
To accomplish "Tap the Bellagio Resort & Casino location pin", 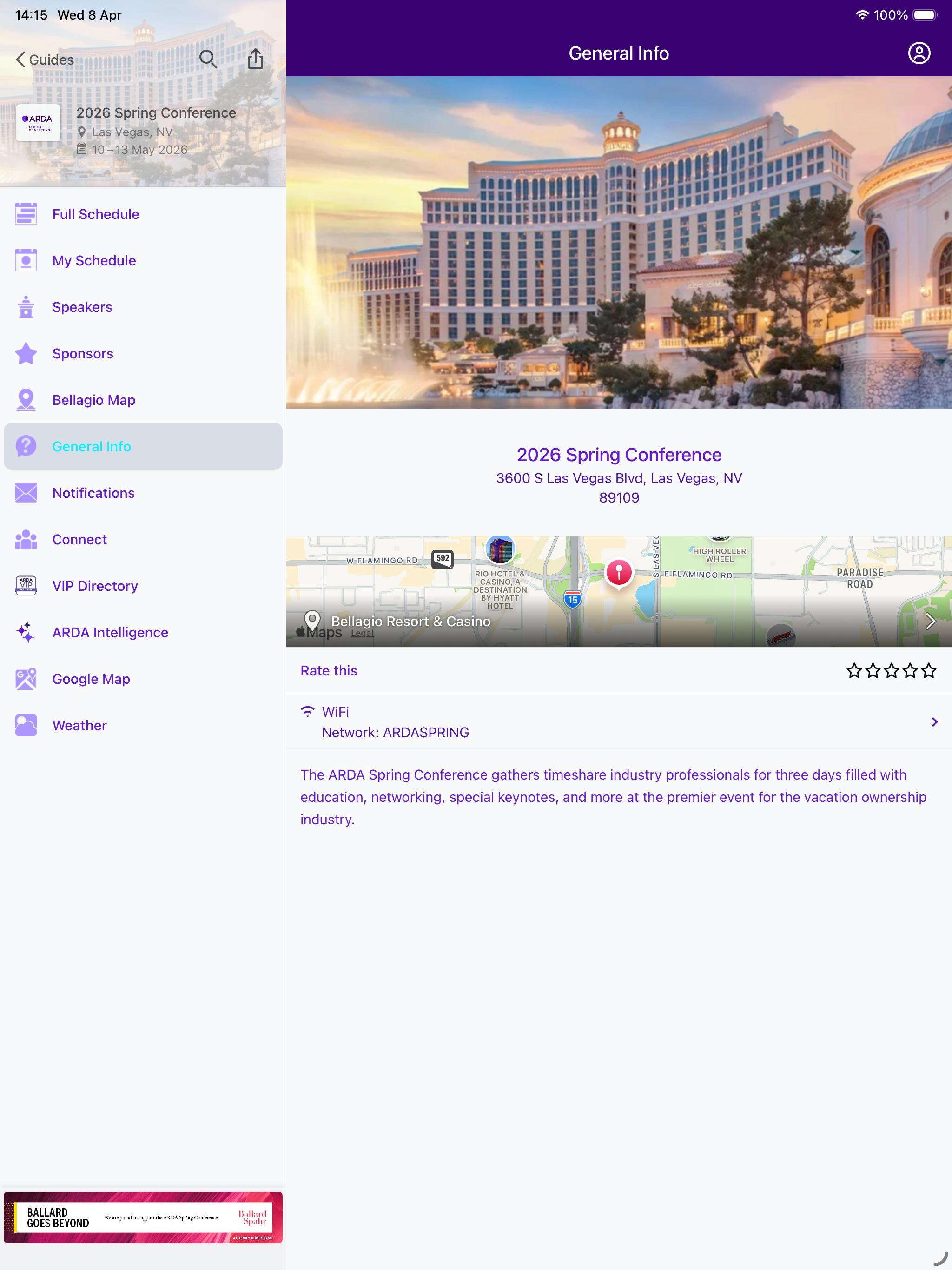I will pos(312,621).
